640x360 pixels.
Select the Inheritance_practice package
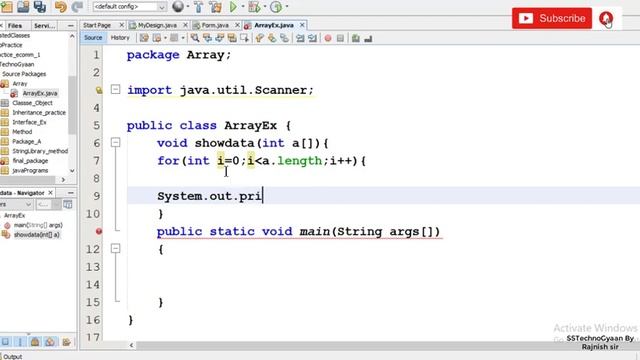click(39, 113)
